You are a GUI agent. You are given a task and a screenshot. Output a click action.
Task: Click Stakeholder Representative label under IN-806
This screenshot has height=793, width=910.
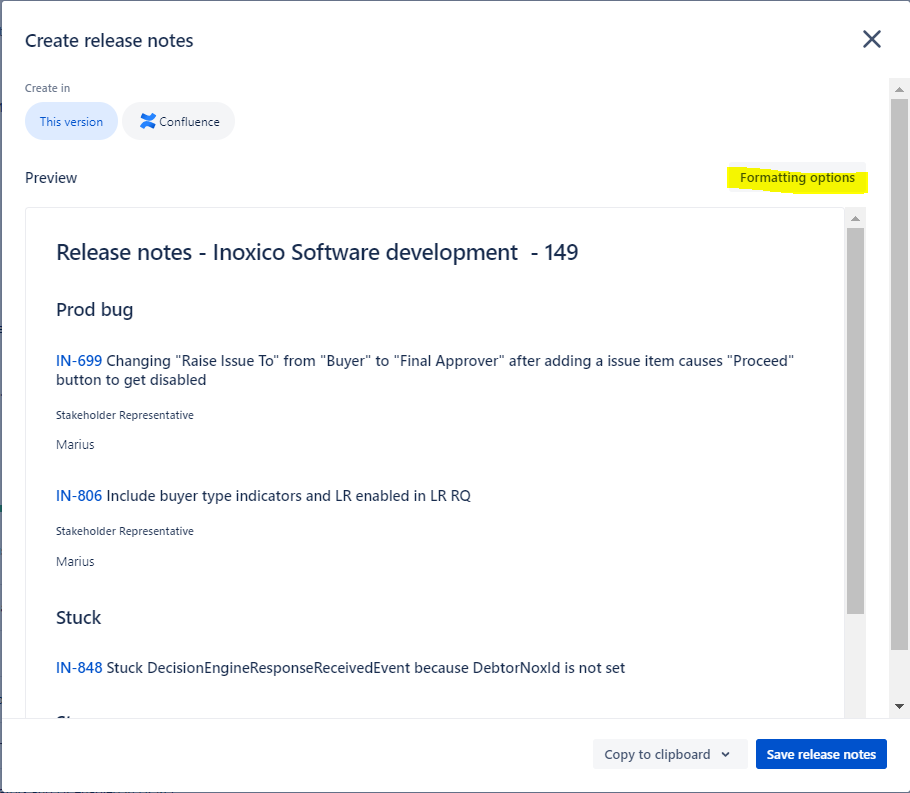pos(125,531)
